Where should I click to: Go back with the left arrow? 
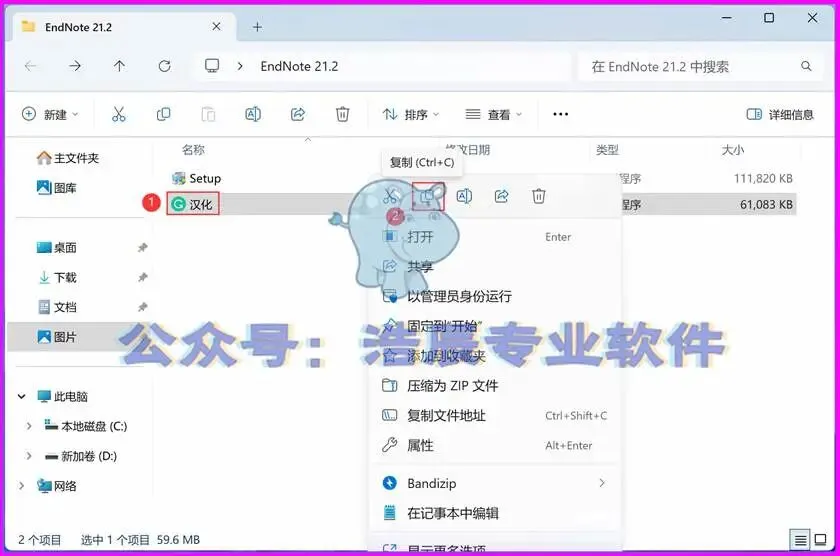(x=31, y=66)
